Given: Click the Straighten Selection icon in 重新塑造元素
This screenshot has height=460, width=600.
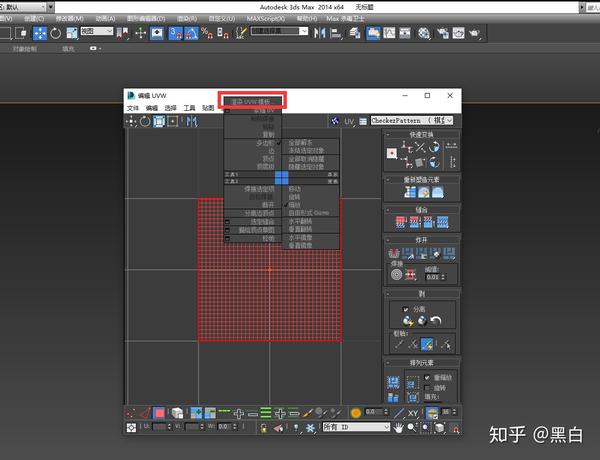Looking at the screenshot, I should click(410, 192).
